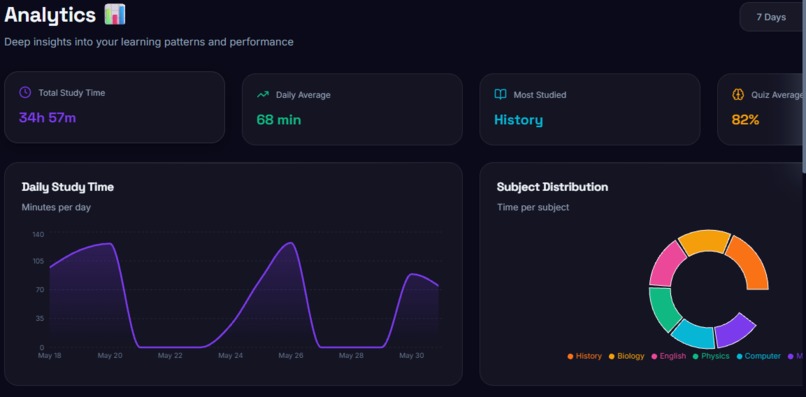Toggle History in the chart legend
The height and width of the screenshot is (397, 806).
click(x=584, y=356)
